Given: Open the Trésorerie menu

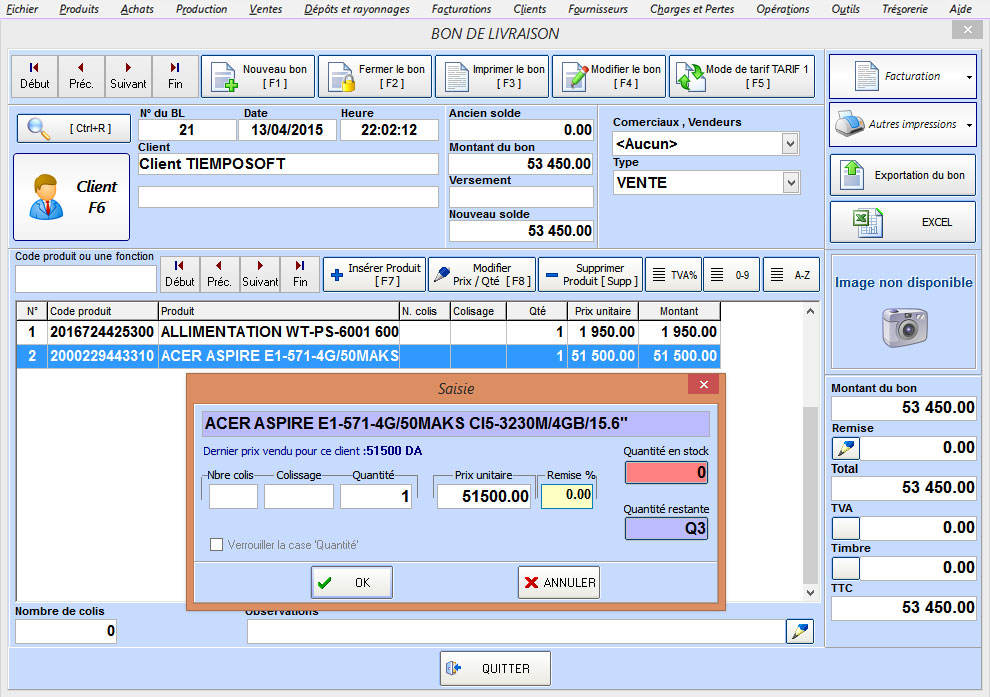Looking at the screenshot, I should tap(905, 9).
